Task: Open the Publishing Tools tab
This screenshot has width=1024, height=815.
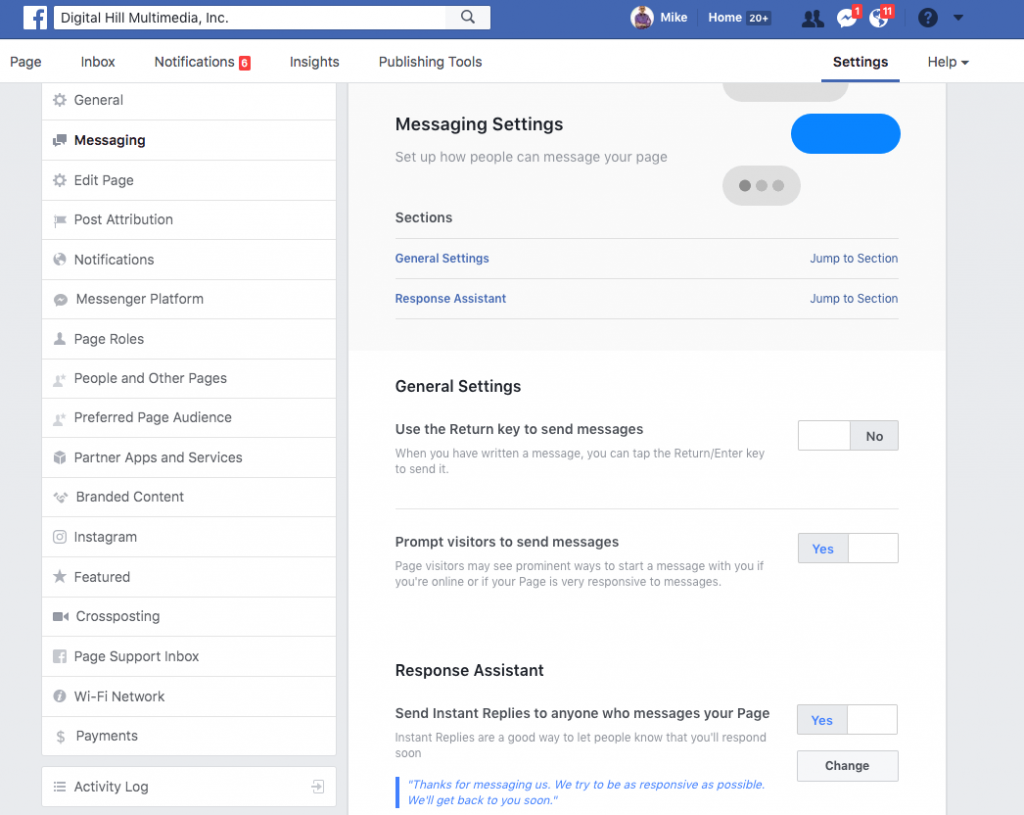Action: [x=429, y=61]
